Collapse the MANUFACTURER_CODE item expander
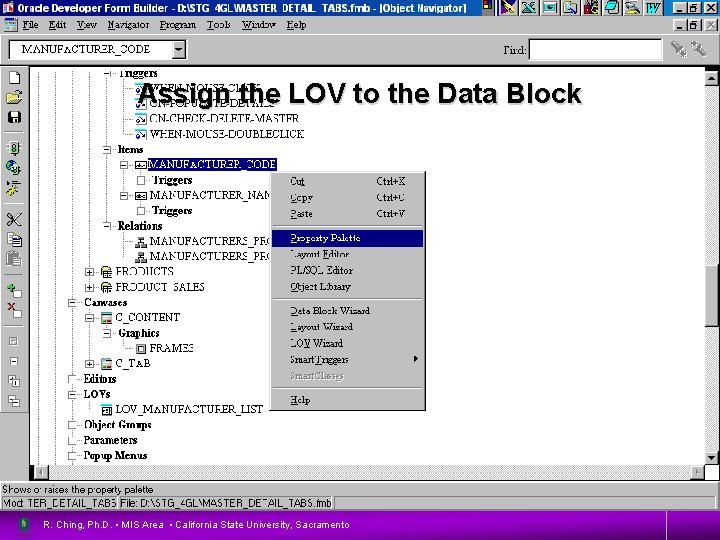The height and width of the screenshot is (540, 720). [x=124, y=164]
